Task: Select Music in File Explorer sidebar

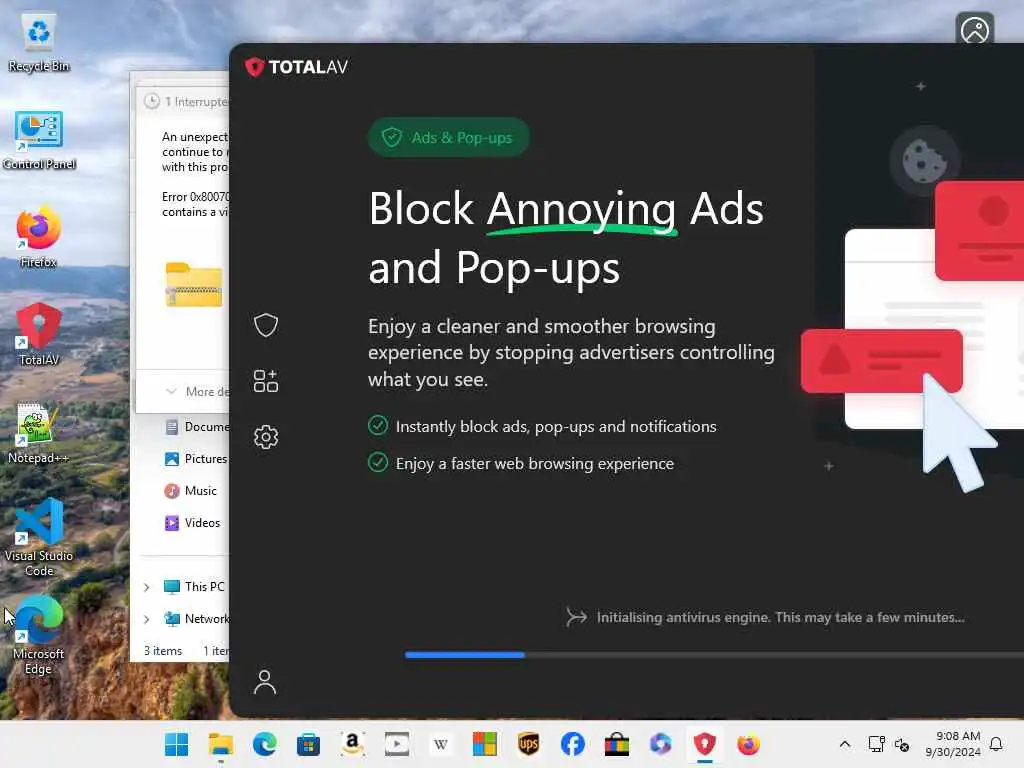Action: tap(190, 491)
